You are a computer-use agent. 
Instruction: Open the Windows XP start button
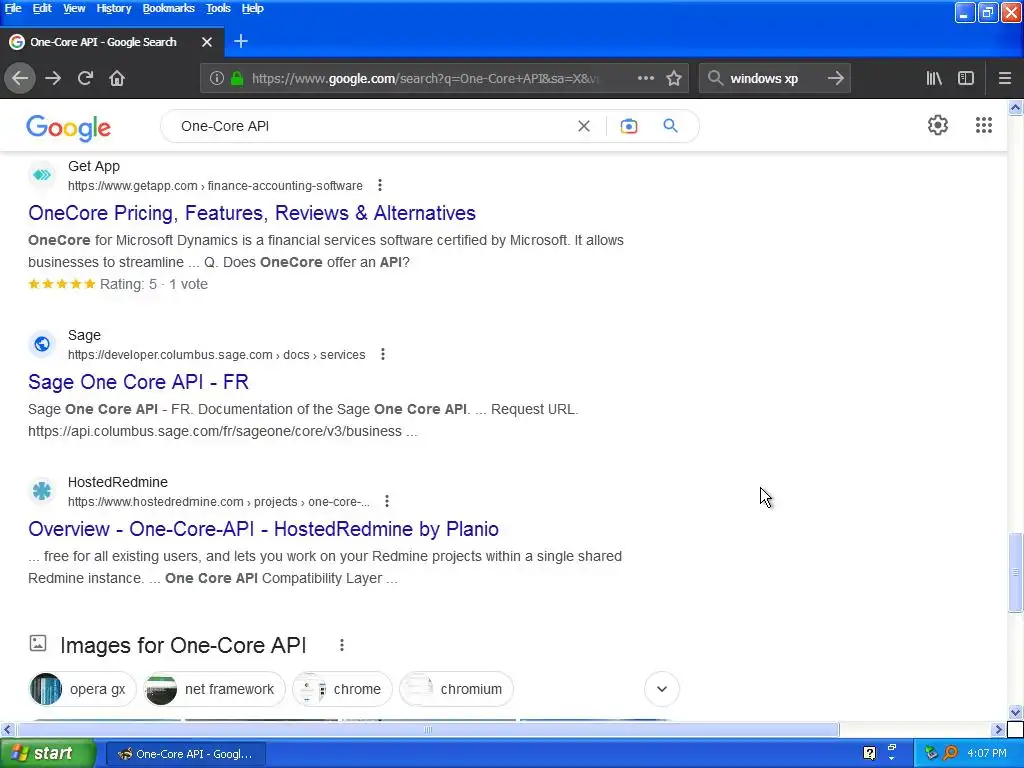[48, 754]
